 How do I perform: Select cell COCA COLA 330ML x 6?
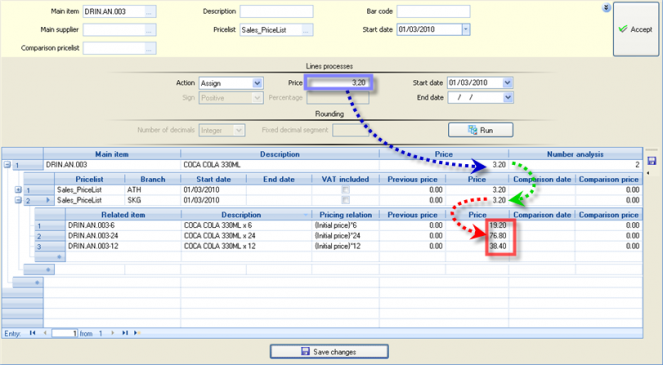[x=247, y=225]
